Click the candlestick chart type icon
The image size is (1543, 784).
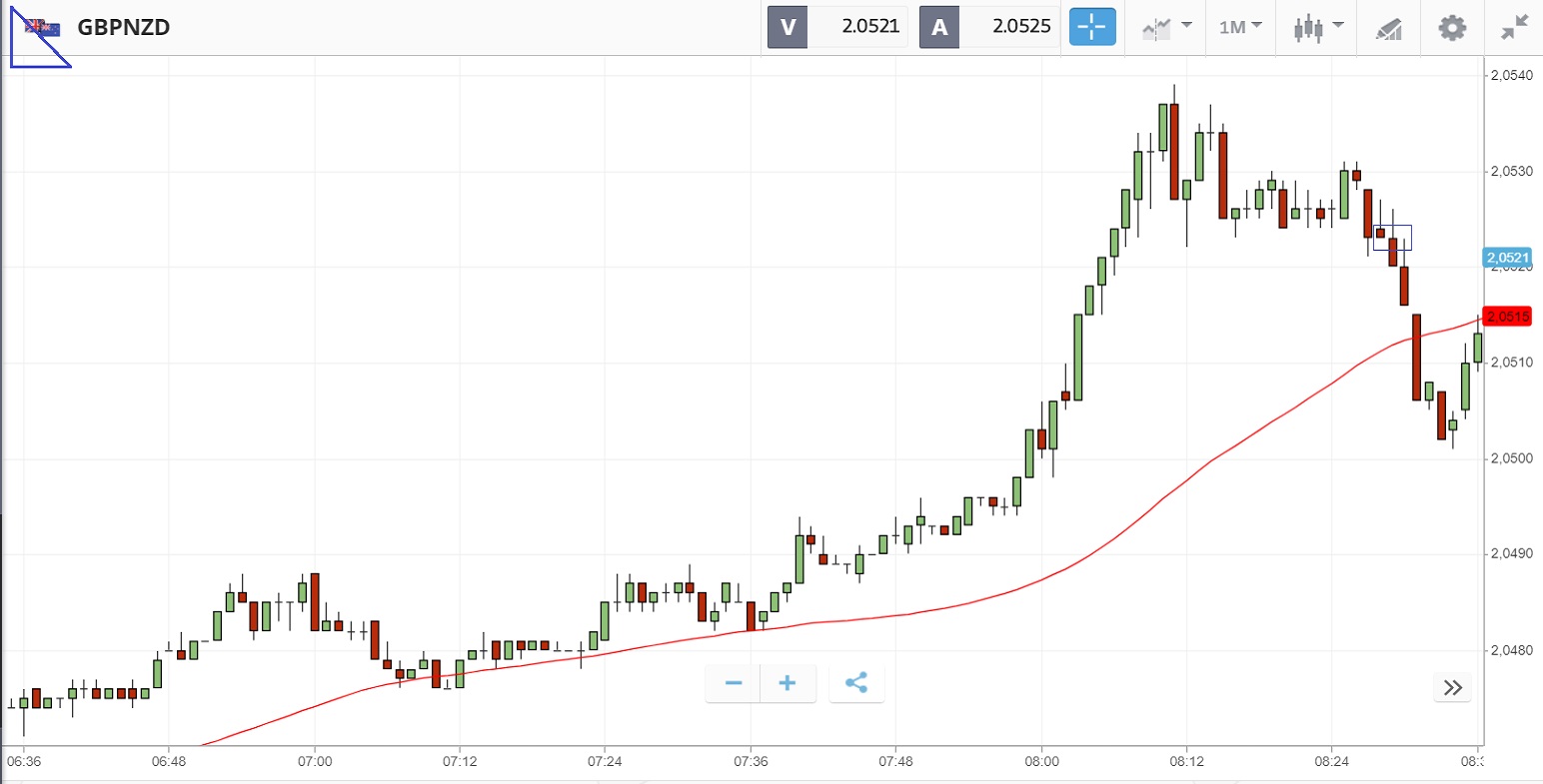pos(1307,28)
